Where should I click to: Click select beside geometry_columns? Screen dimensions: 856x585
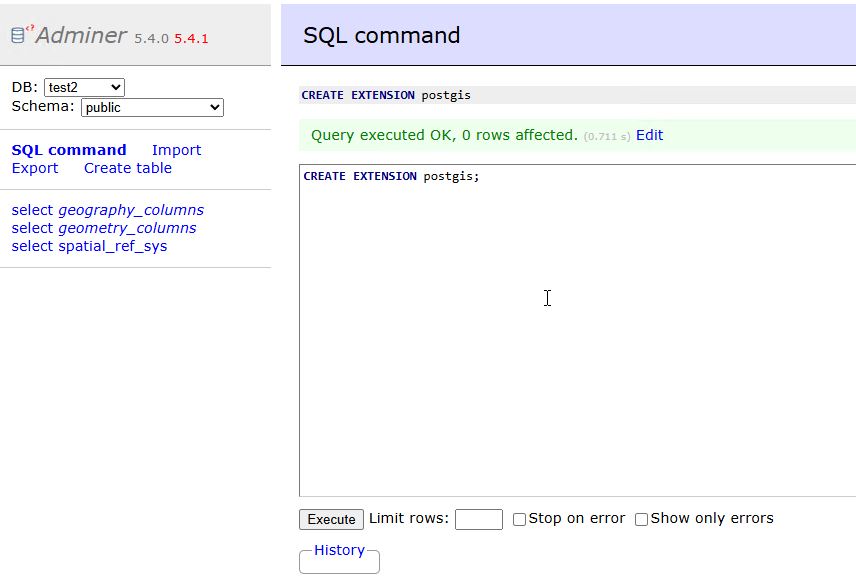point(32,228)
